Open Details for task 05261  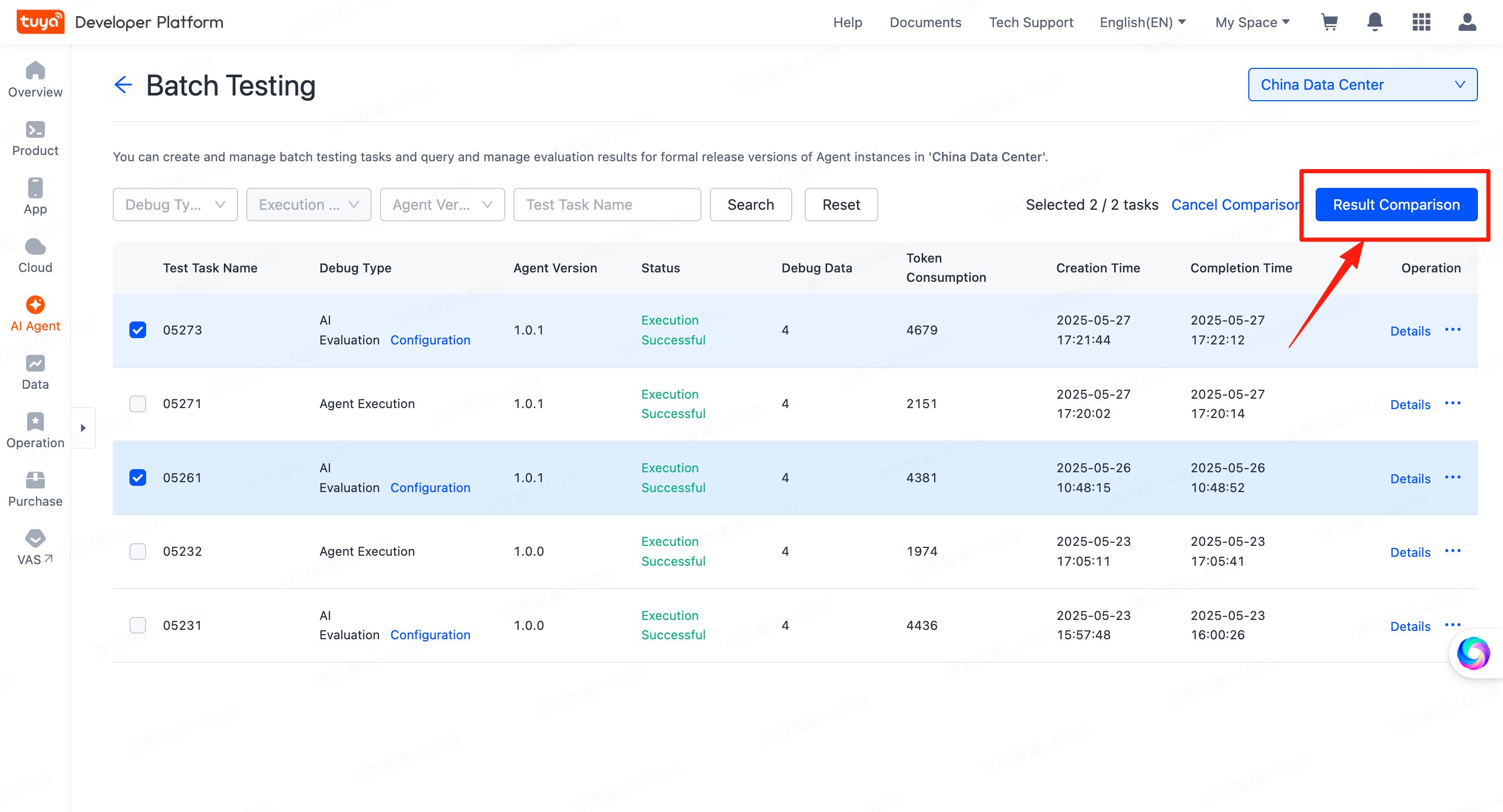(1410, 479)
